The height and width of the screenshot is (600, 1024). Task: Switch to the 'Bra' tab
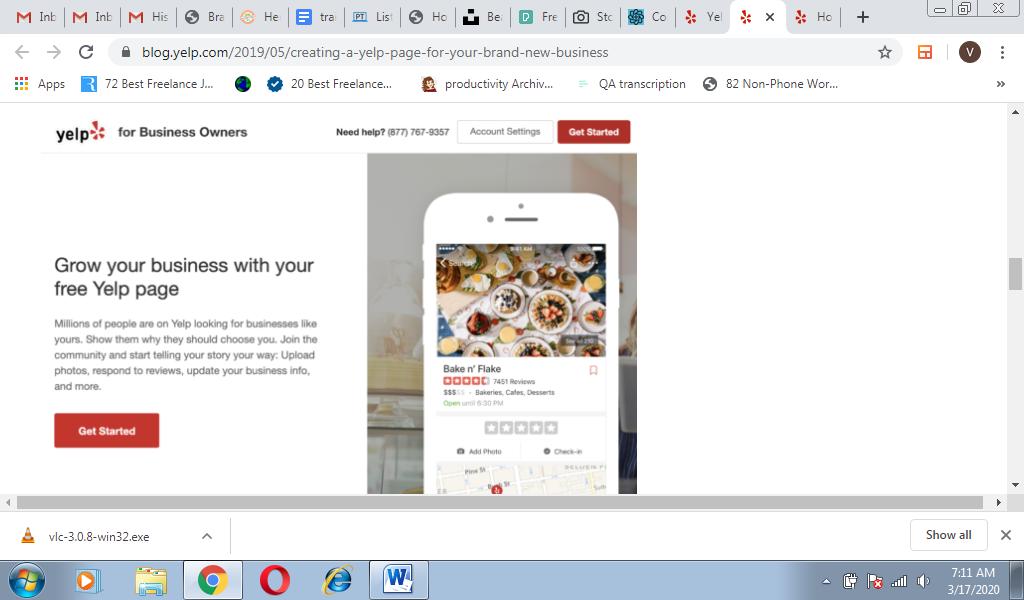[204, 17]
